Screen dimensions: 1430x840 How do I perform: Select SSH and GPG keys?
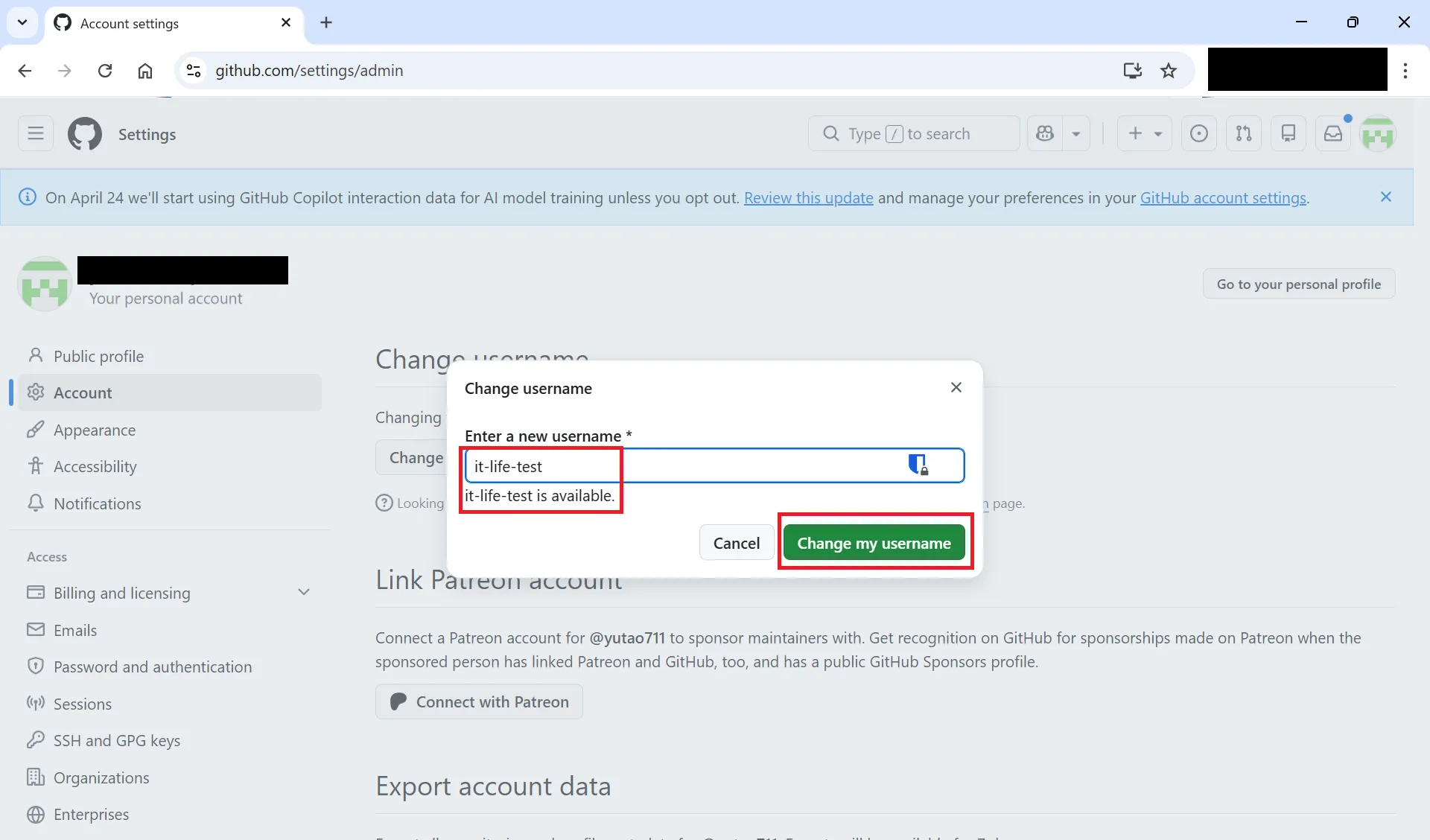(116, 740)
